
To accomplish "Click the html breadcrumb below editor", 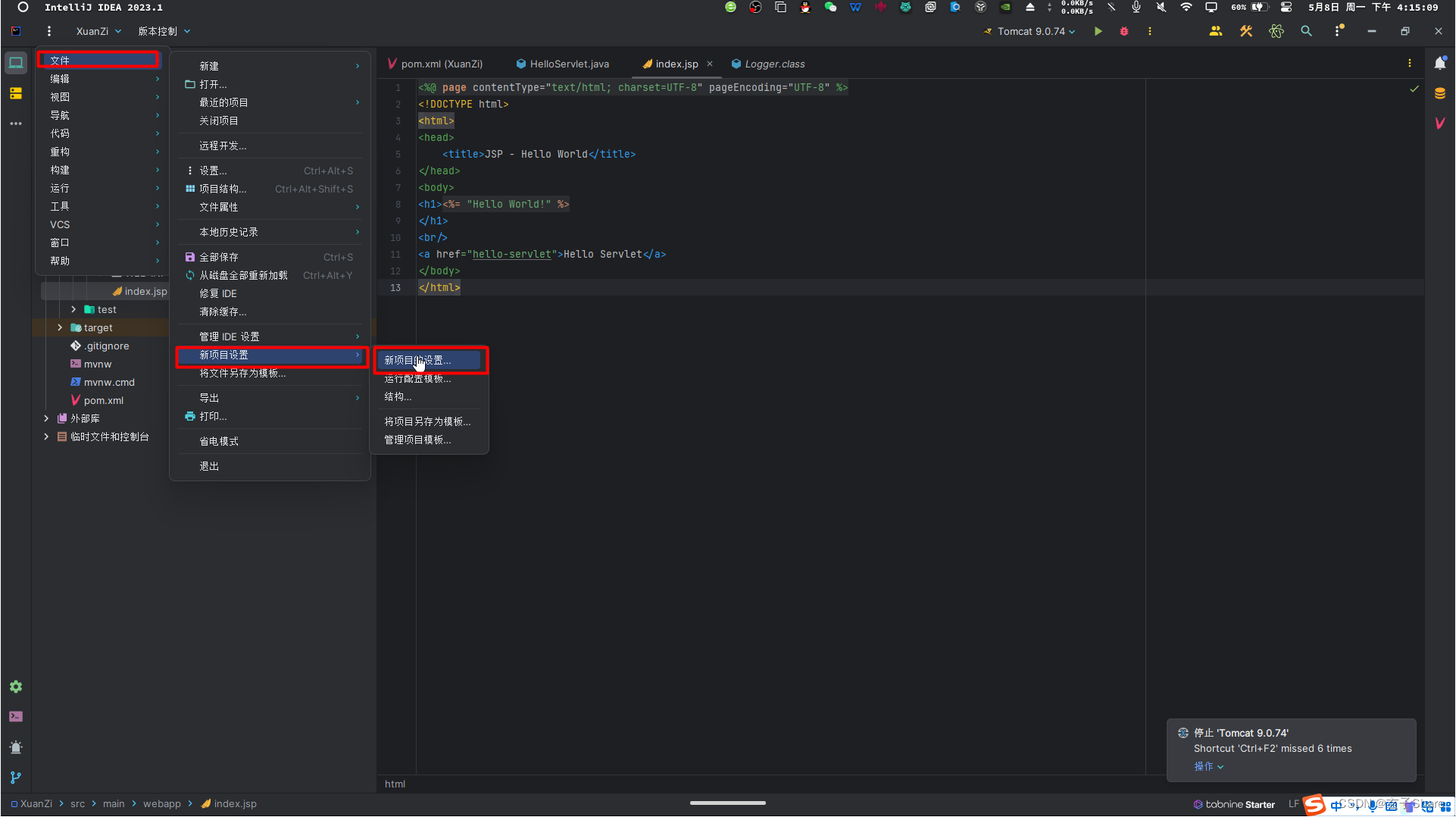I will click(395, 784).
